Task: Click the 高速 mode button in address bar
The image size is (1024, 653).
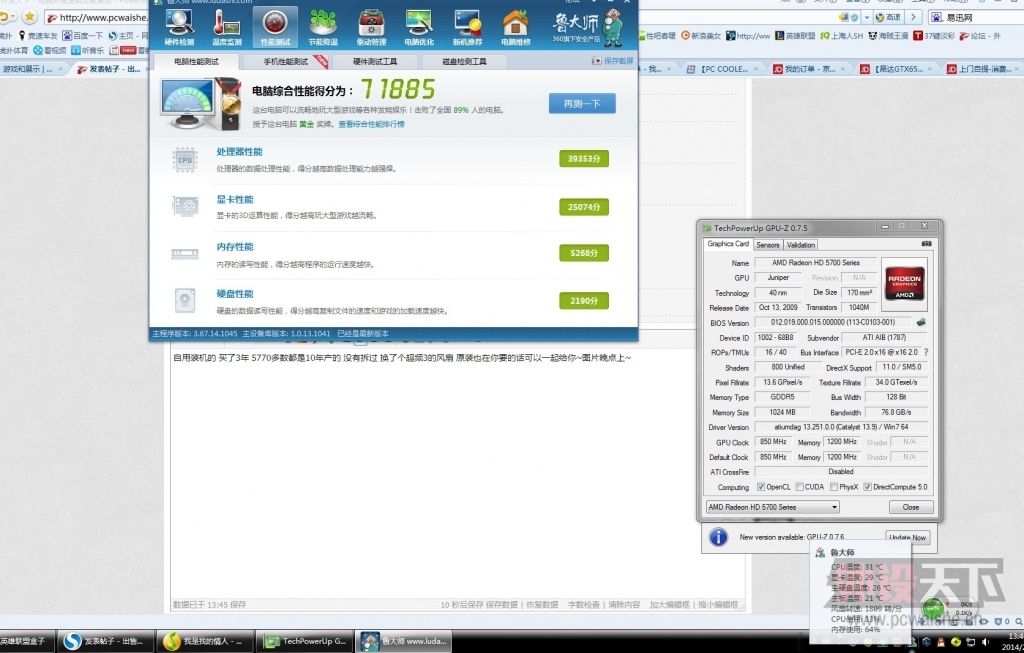Action: pos(888,17)
